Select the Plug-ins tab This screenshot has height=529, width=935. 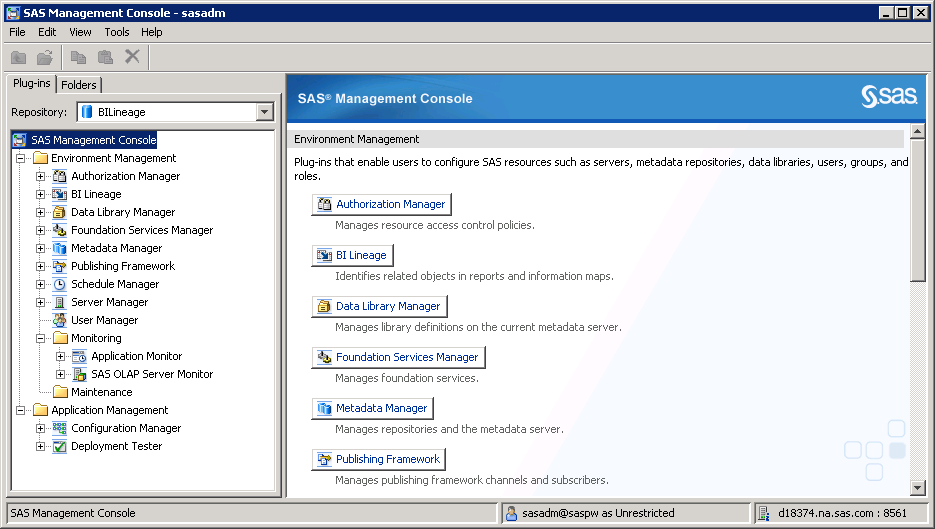(x=32, y=83)
